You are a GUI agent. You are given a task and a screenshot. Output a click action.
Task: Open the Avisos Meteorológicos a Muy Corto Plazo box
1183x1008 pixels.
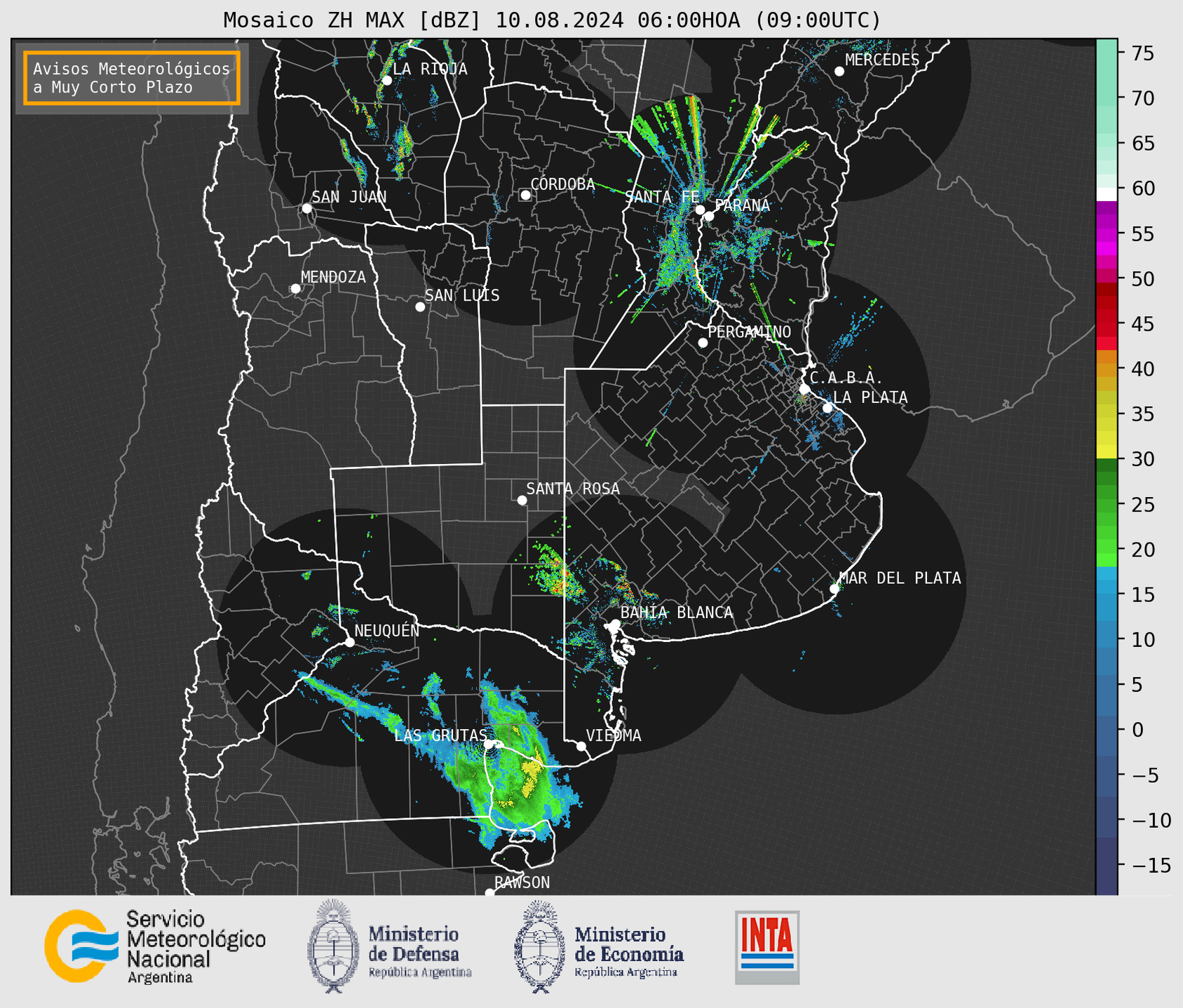coord(132,78)
